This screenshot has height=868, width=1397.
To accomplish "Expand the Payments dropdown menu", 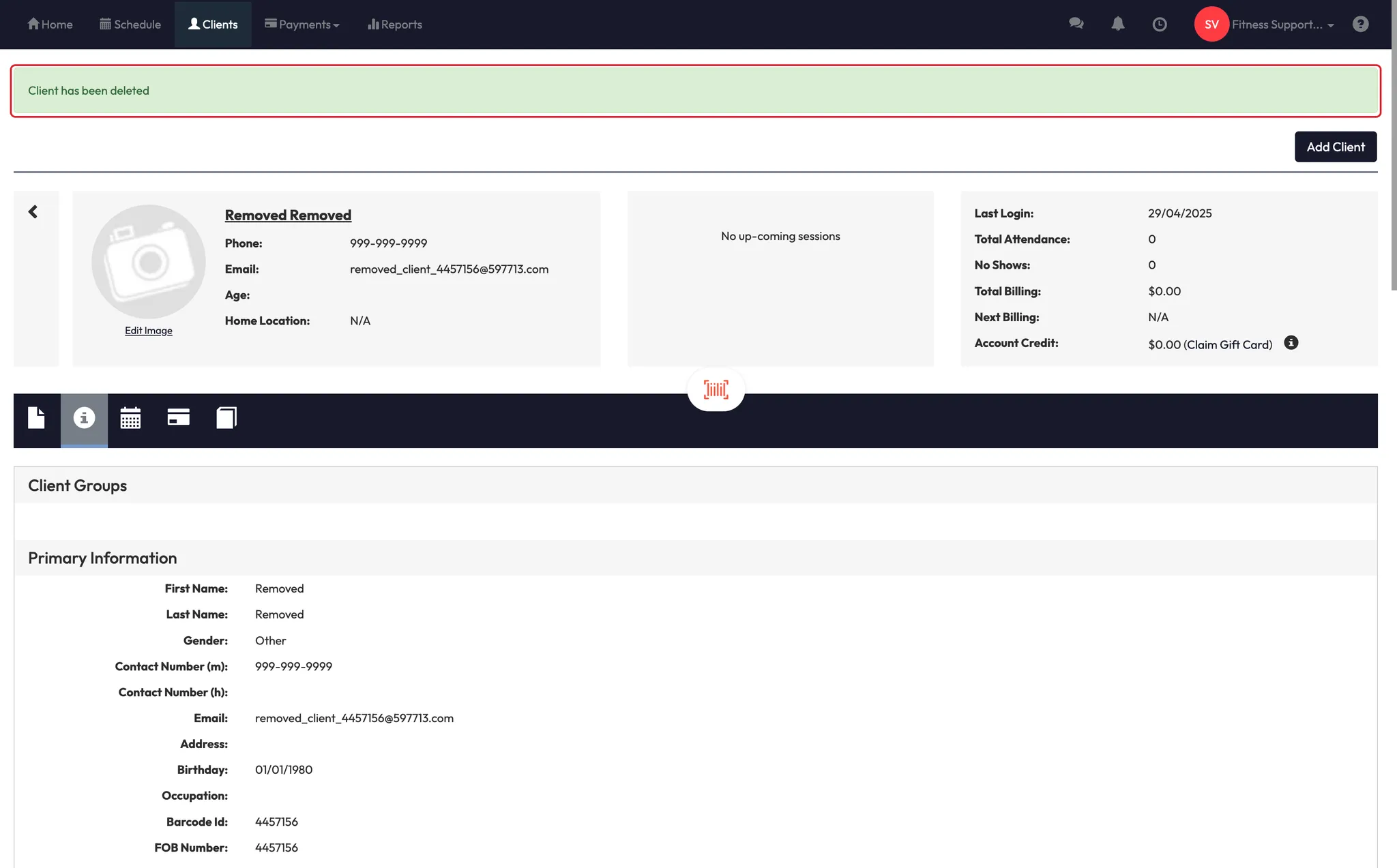I will 302,25.
